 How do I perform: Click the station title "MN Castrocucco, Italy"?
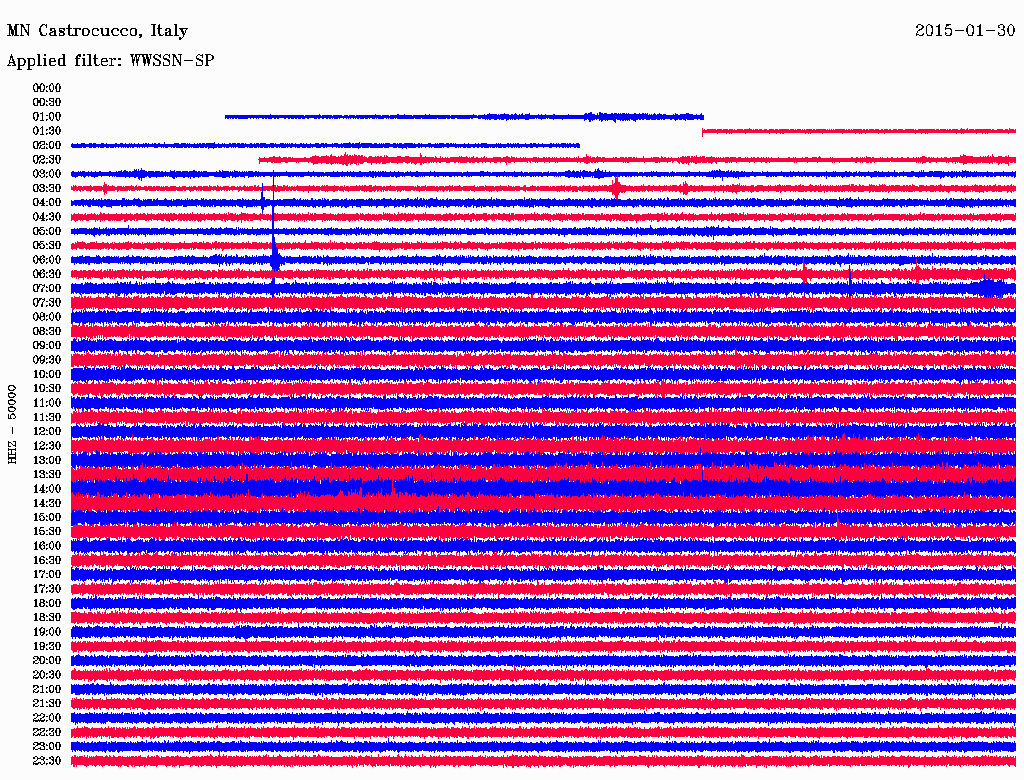[97, 31]
